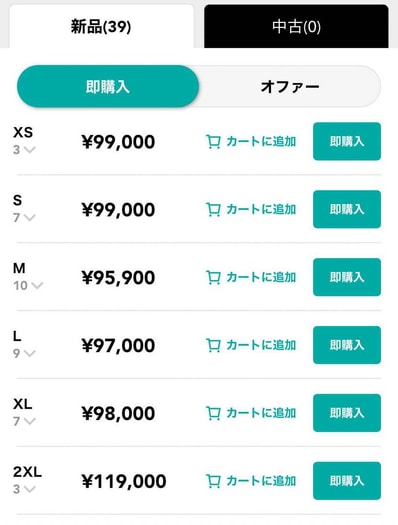Click cart icon in S row

(x=213, y=210)
